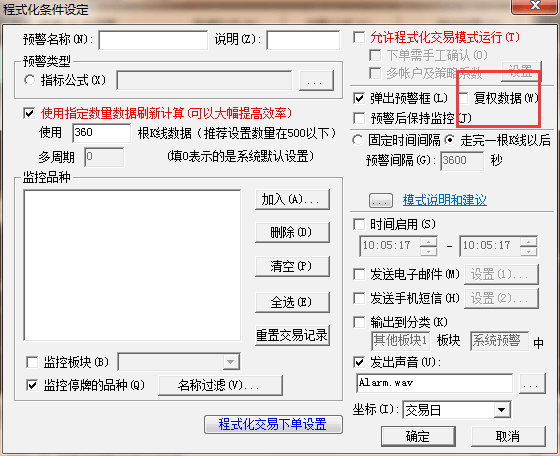This screenshot has height=456, width=560.
Task: Open formula browser via the 指标公式 ellipsis button
Action: [x=316, y=81]
